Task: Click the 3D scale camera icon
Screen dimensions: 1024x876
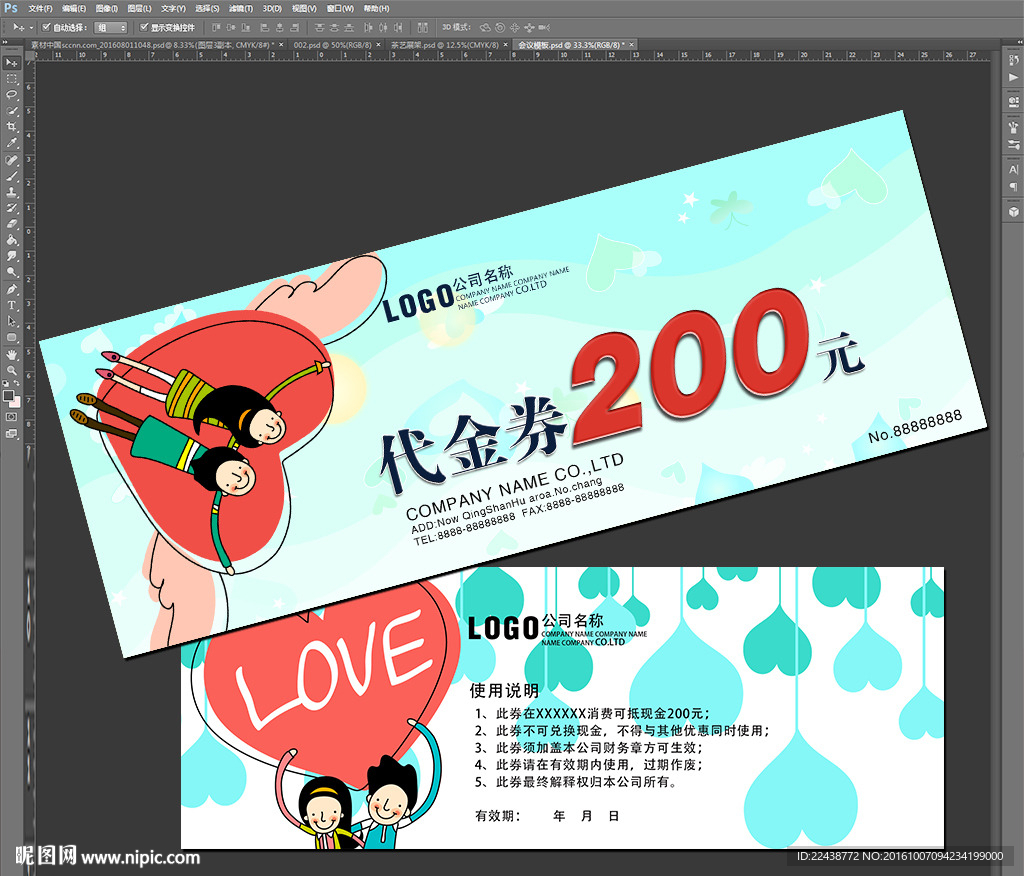Action: tap(544, 27)
